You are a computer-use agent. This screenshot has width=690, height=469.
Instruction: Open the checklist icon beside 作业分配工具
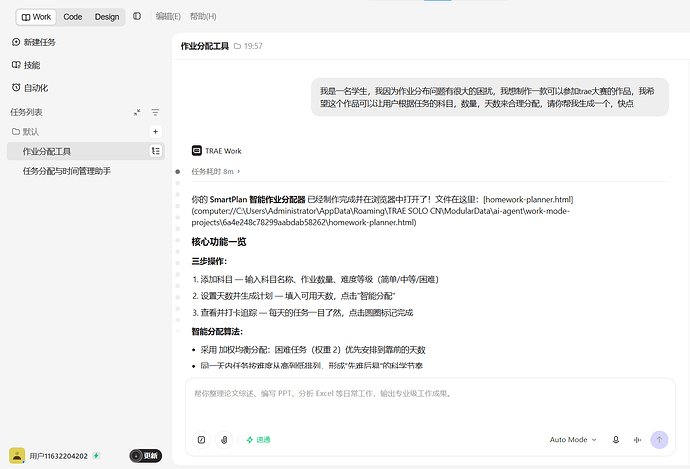[156, 151]
